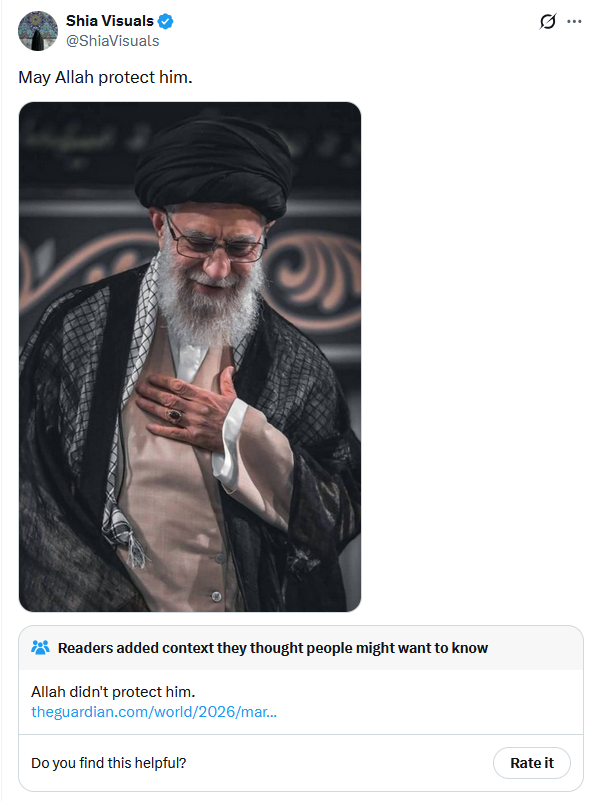Click the ring on the hand in the photo
Viewport: 597px width, 801px height.
pos(175,416)
